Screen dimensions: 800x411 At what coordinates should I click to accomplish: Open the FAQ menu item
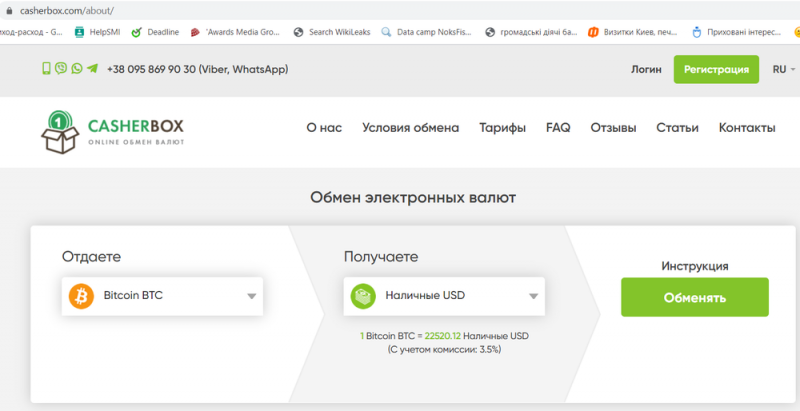coord(558,128)
